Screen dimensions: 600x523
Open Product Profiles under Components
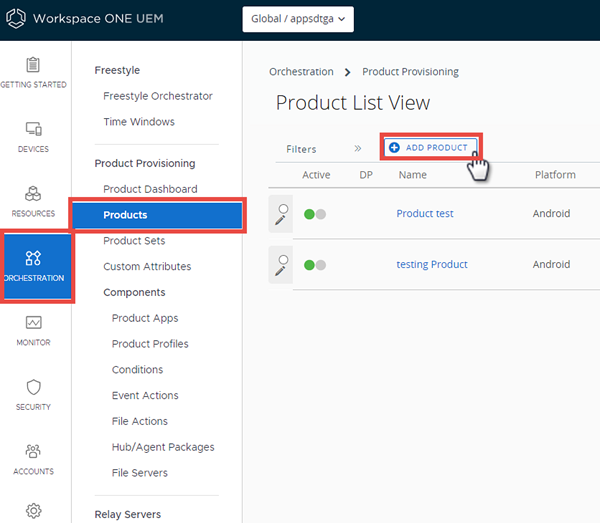(x=150, y=344)
